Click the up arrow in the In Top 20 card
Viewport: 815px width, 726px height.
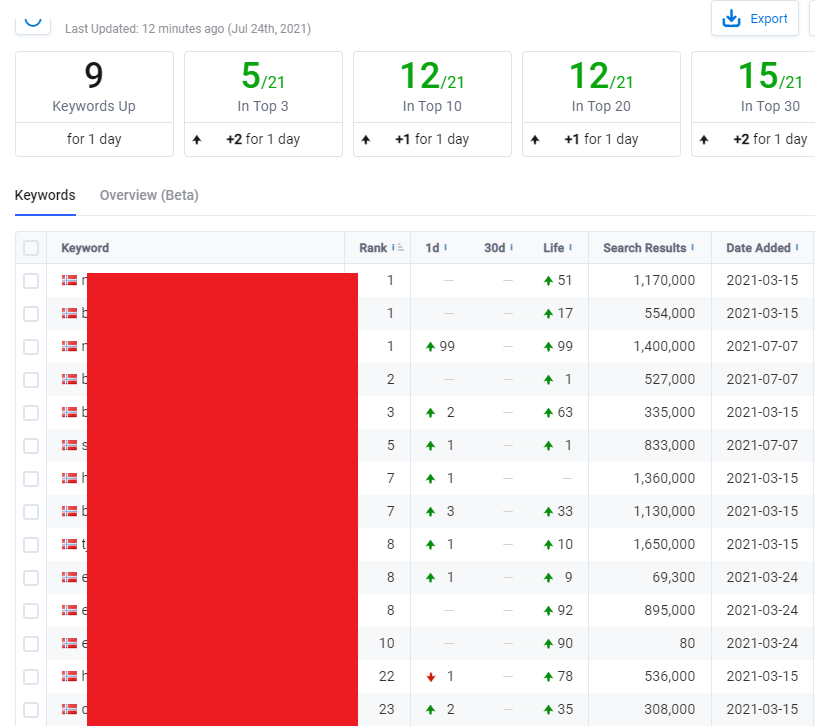pos(535,139)
